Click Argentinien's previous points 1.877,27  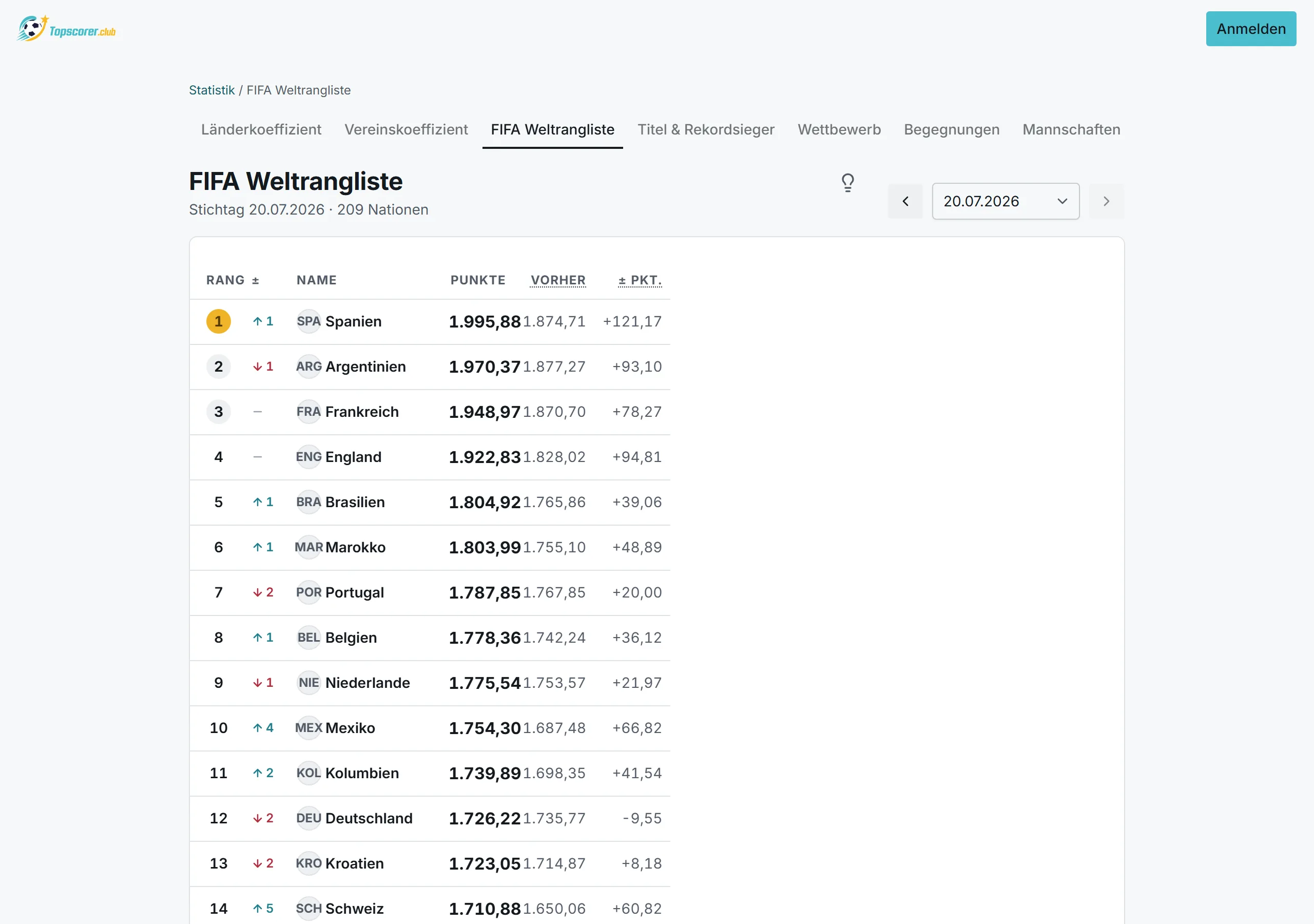tap(554, 367)
